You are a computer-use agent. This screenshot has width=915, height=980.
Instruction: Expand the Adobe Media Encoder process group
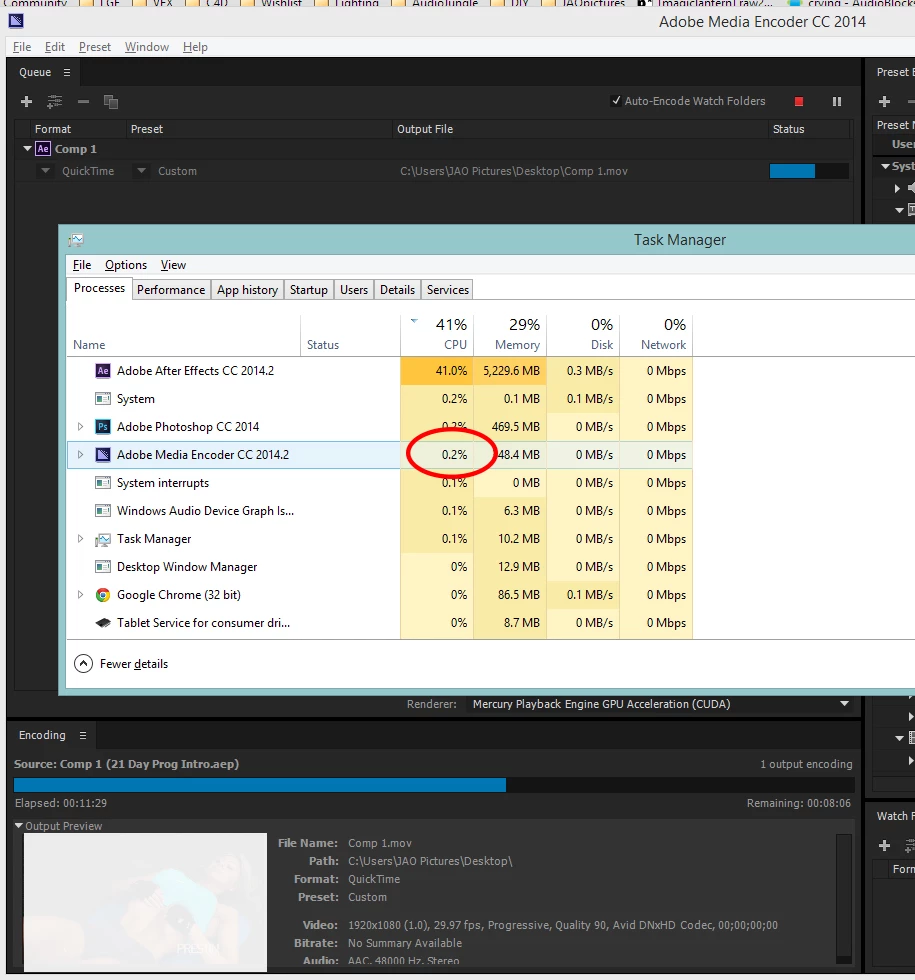click(80, 455)
